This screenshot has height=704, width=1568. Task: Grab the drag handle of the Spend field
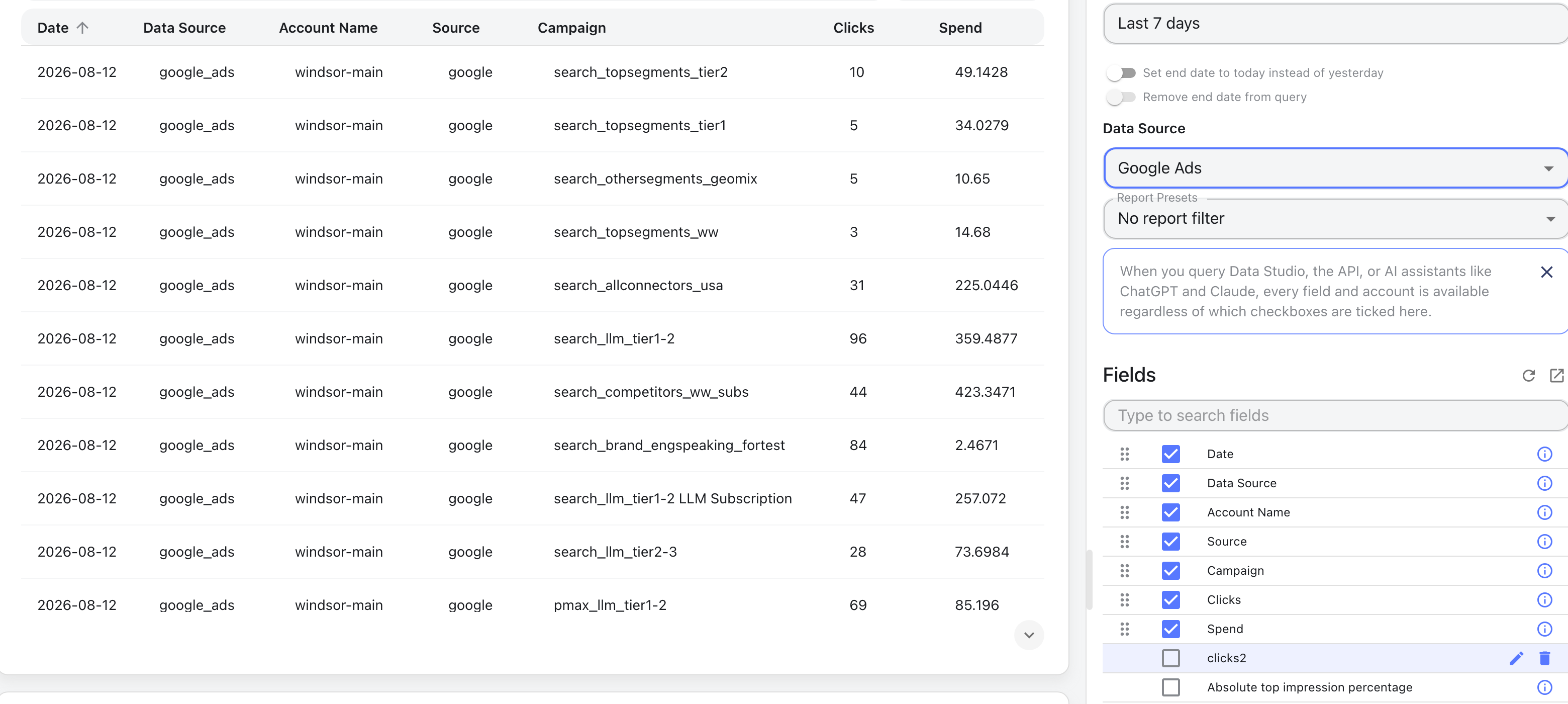pos(1124,629)
